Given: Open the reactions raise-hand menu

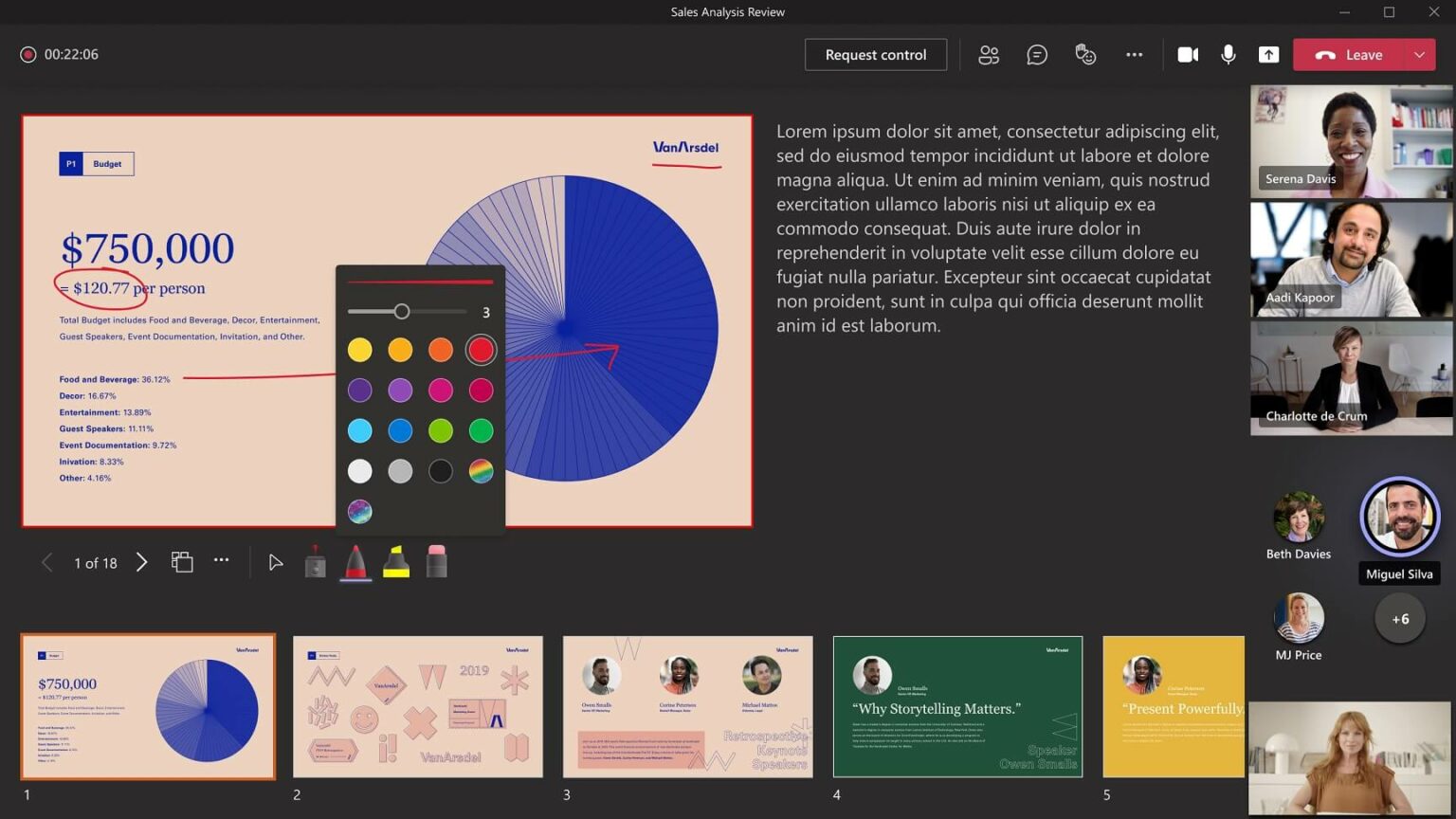Looking at the screenshot, I should pos(1085,54).
